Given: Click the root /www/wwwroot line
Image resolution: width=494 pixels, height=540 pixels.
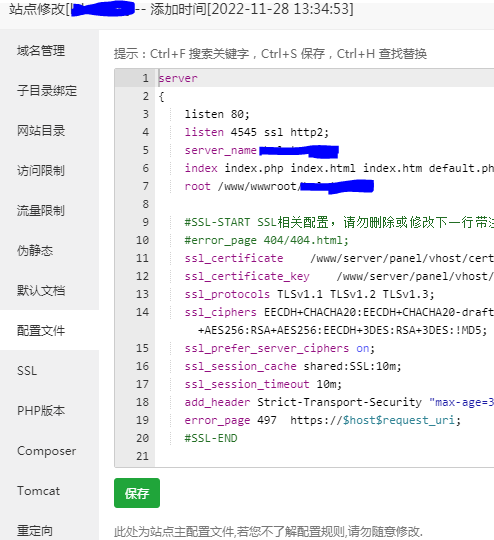Looking at the screenshot, I should click(279, 186).
